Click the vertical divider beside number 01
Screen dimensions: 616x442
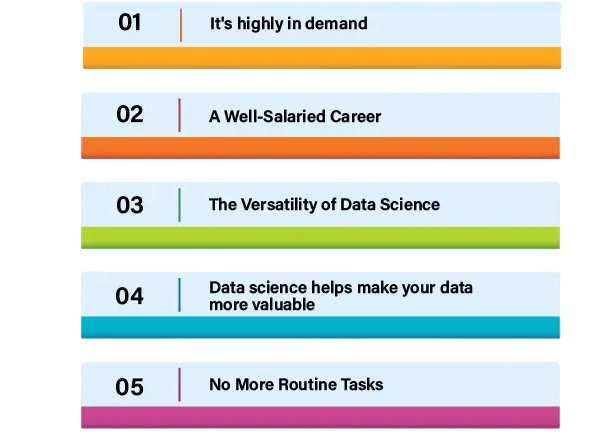click(181, 25)
